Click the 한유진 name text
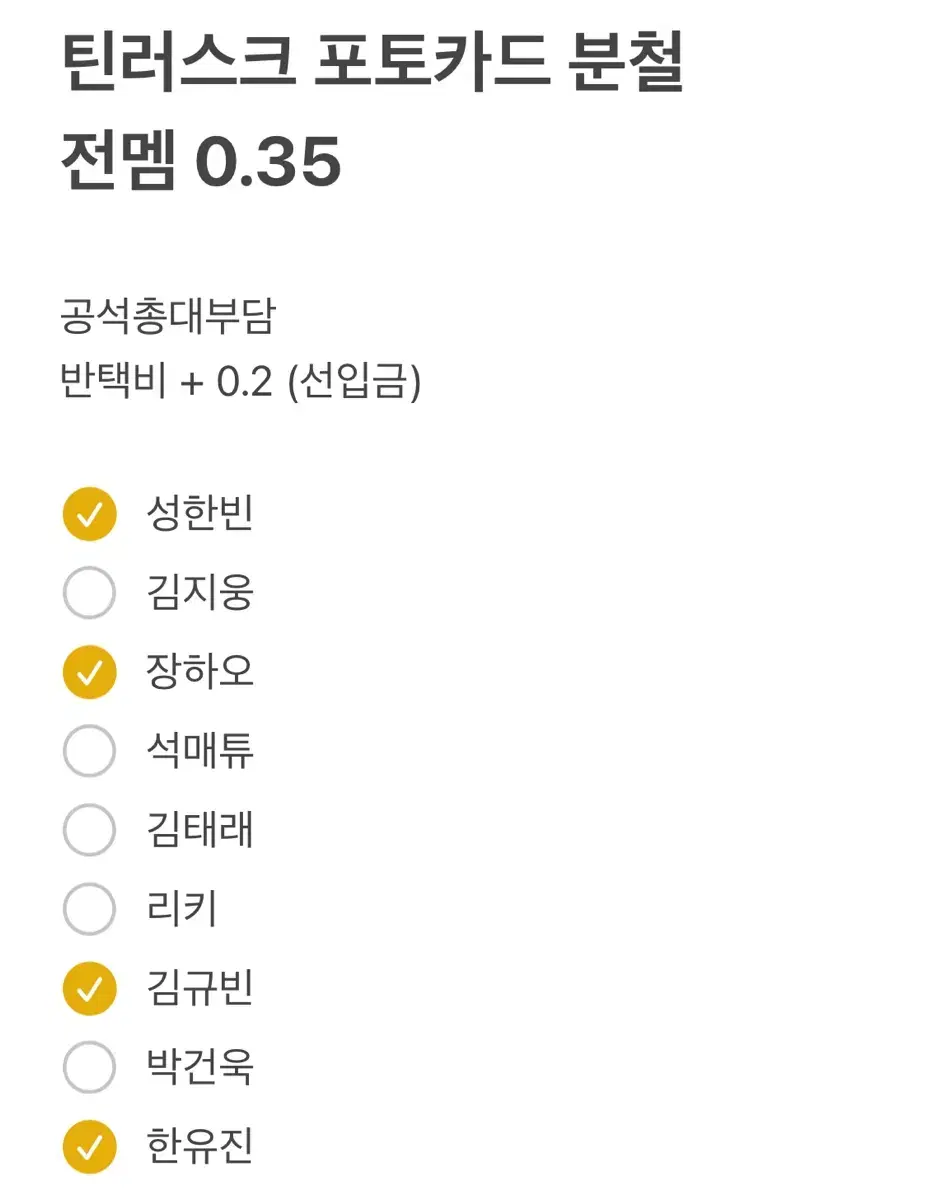This screenshot has height=1200, width=927. click(200, 1145)
